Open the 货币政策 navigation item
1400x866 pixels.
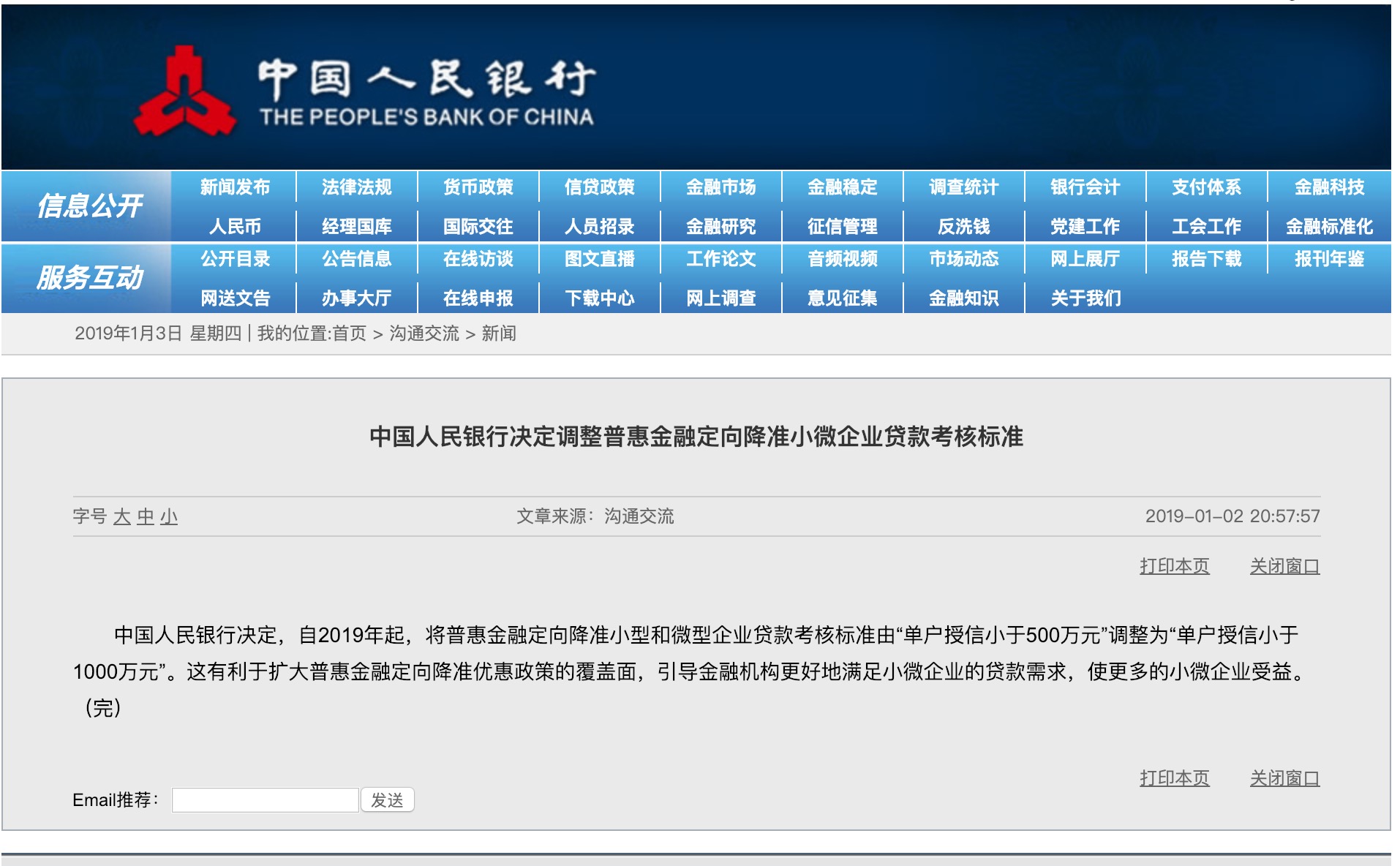[478, 188]
